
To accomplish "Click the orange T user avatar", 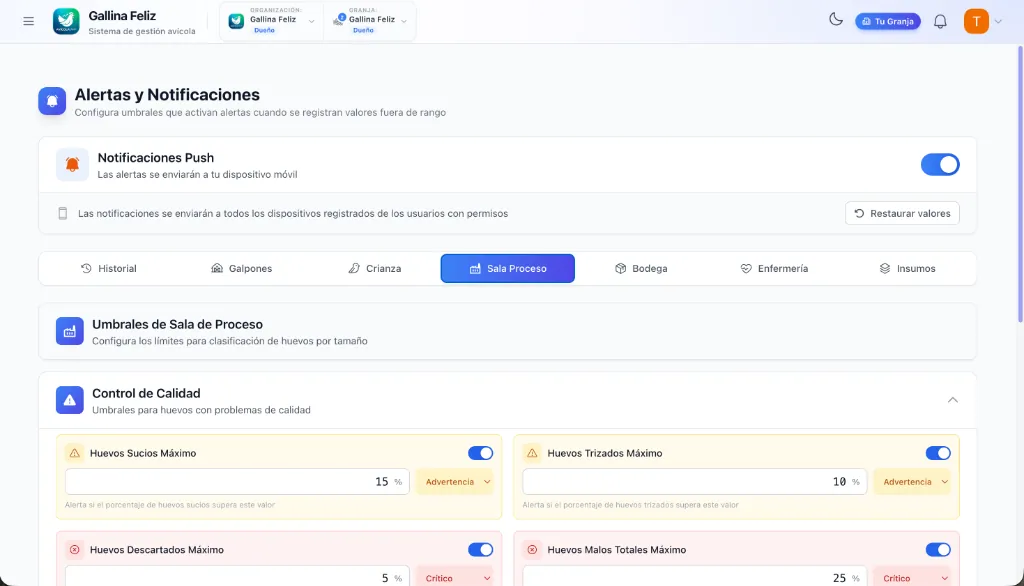I will coord(976,22).
